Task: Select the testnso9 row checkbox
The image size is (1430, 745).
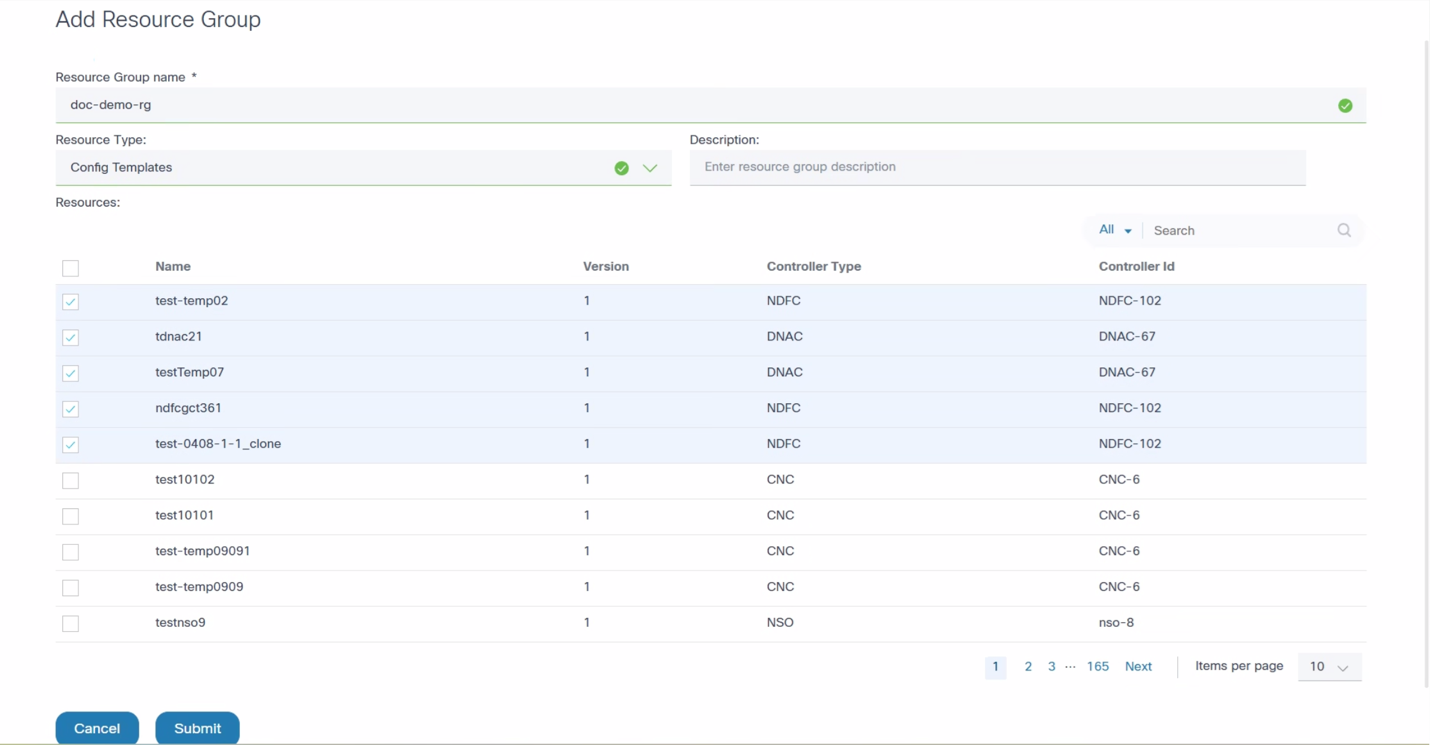Action: point(70,624)
